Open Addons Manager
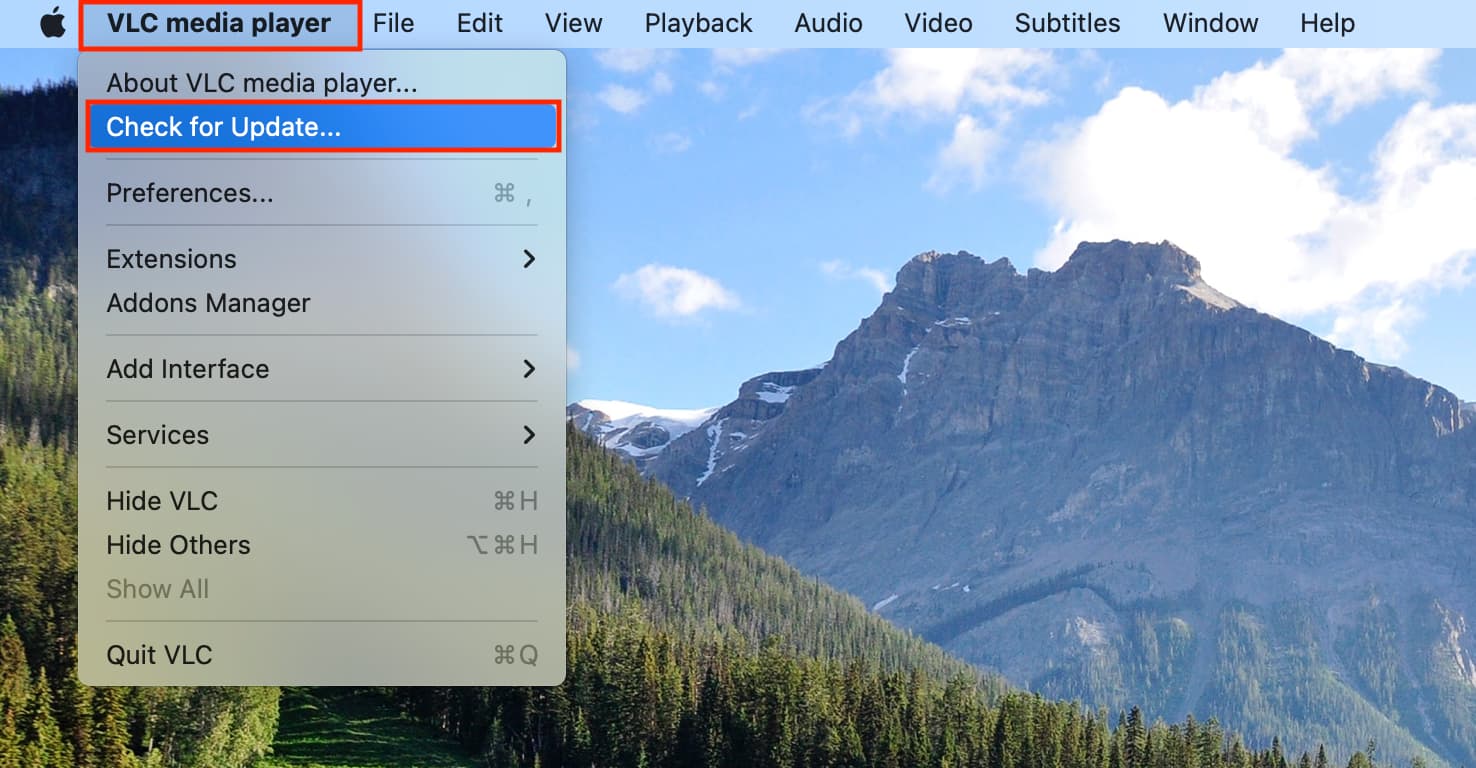Screen dimensions: 1476x768 click(322, 303)
